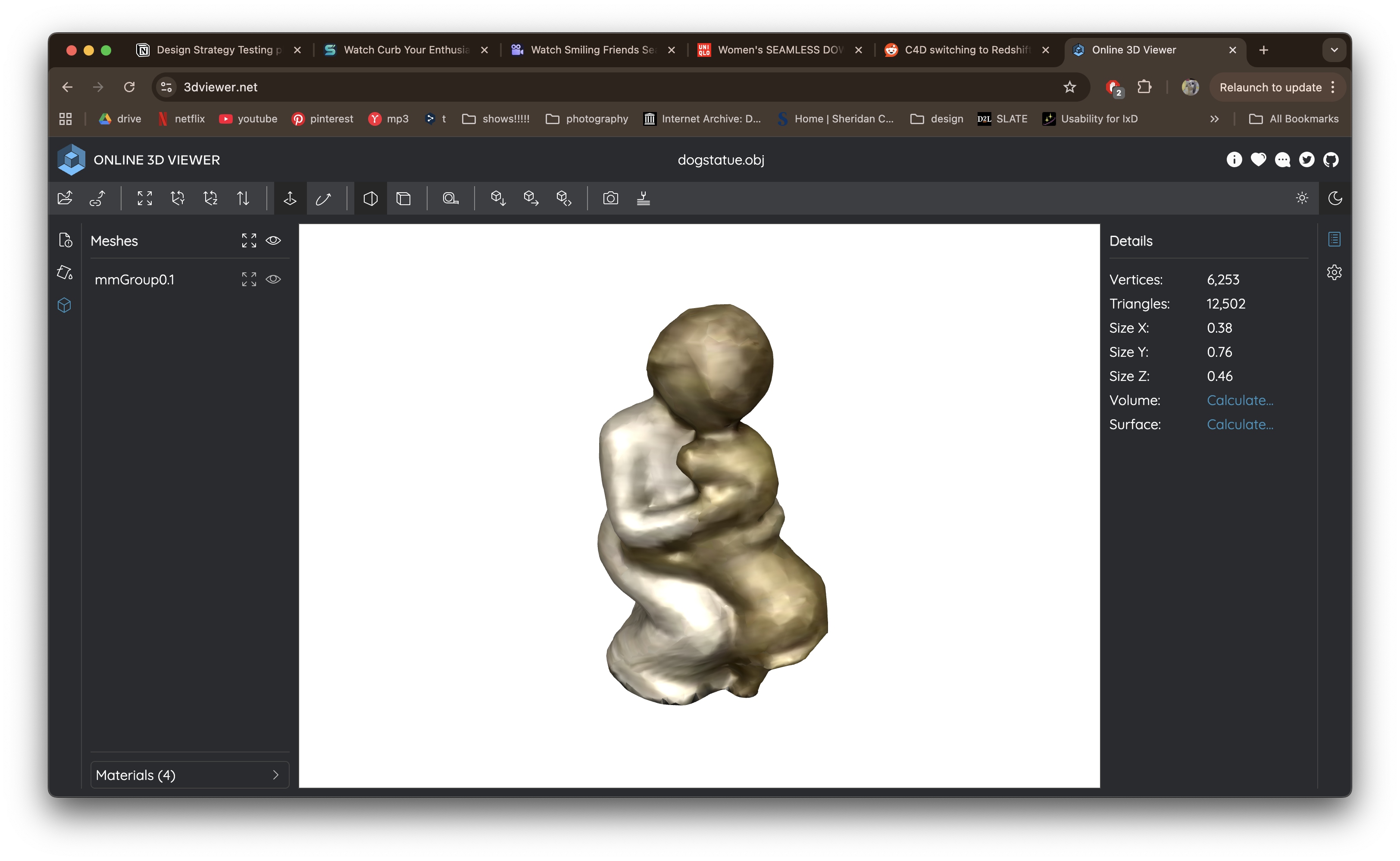Open the settings panel gear icon
Image resolution: width=1400 pixels, height=861 pixels.
pos(1334,272)
